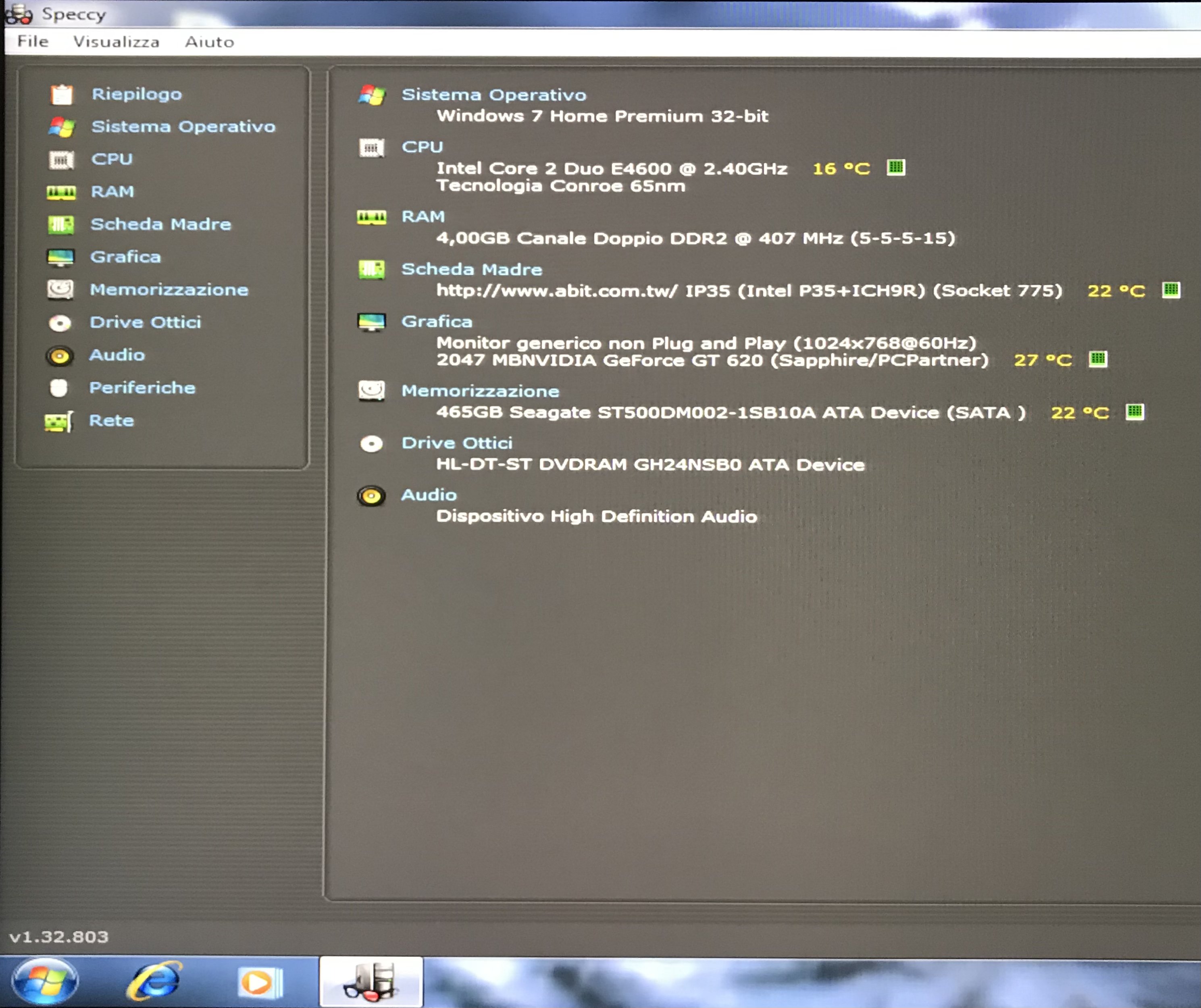Click temperature graph icon next to GeForce 27 °C
This screenshot has height=1008, width=1201.
point(1097,359)
